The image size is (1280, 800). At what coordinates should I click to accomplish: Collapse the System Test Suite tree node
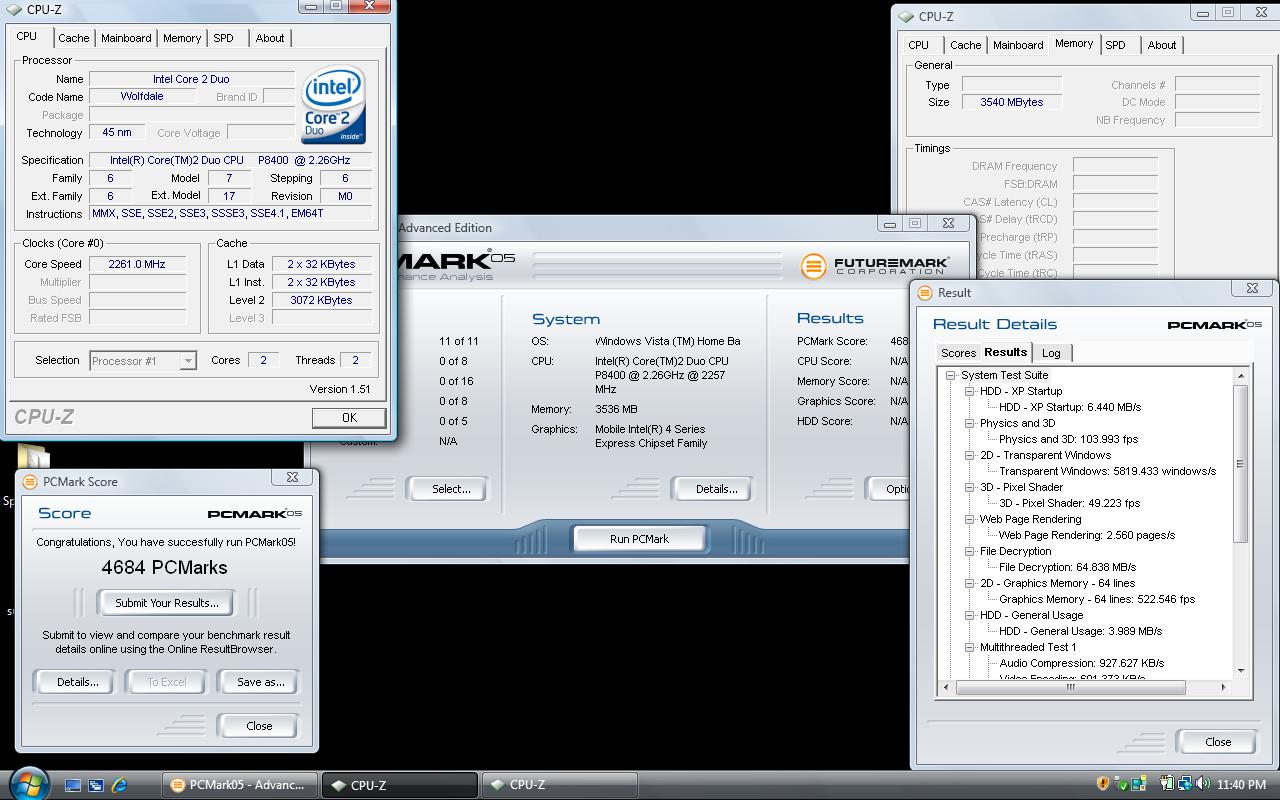tap(951, 375)
